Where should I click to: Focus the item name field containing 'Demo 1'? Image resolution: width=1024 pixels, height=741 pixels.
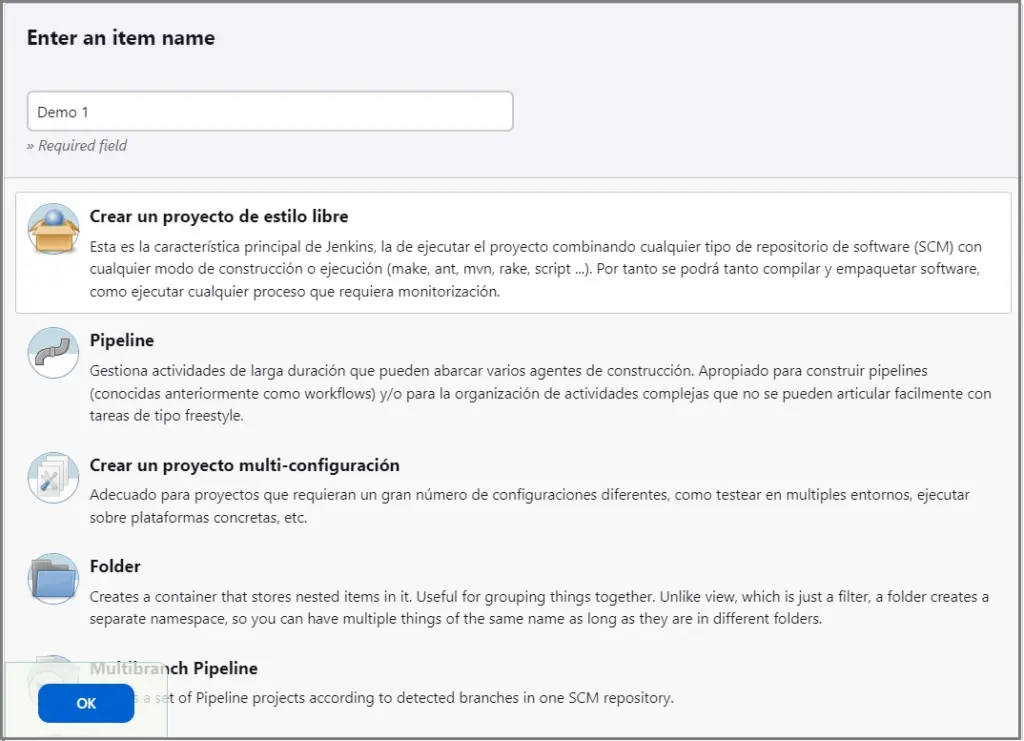point(270,112)
